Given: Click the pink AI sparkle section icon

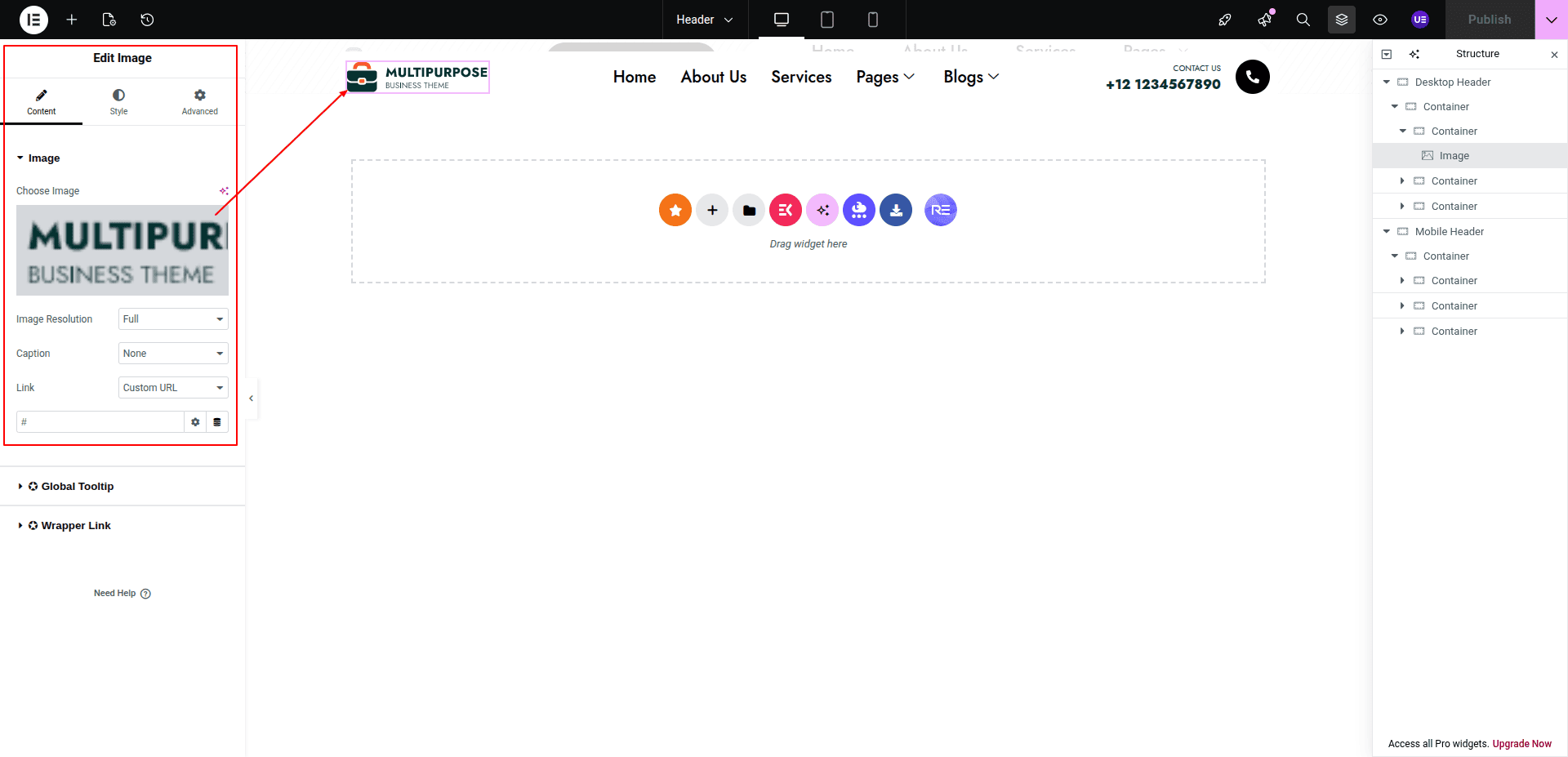Looking at the screenshot, I should 822,210.
